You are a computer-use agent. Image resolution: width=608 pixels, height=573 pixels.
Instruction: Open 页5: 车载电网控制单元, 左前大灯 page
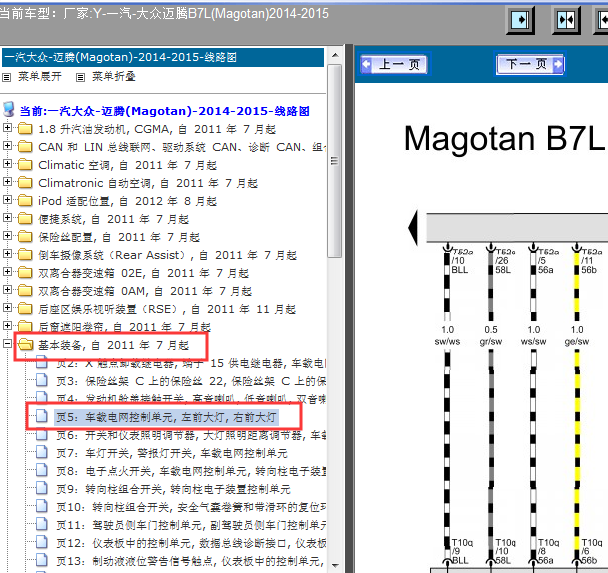(x=166, y=417)
